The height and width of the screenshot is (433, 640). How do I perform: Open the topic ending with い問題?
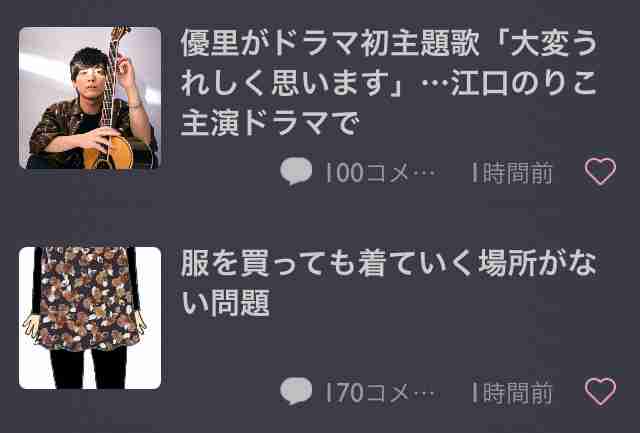[x=389, y=283]
